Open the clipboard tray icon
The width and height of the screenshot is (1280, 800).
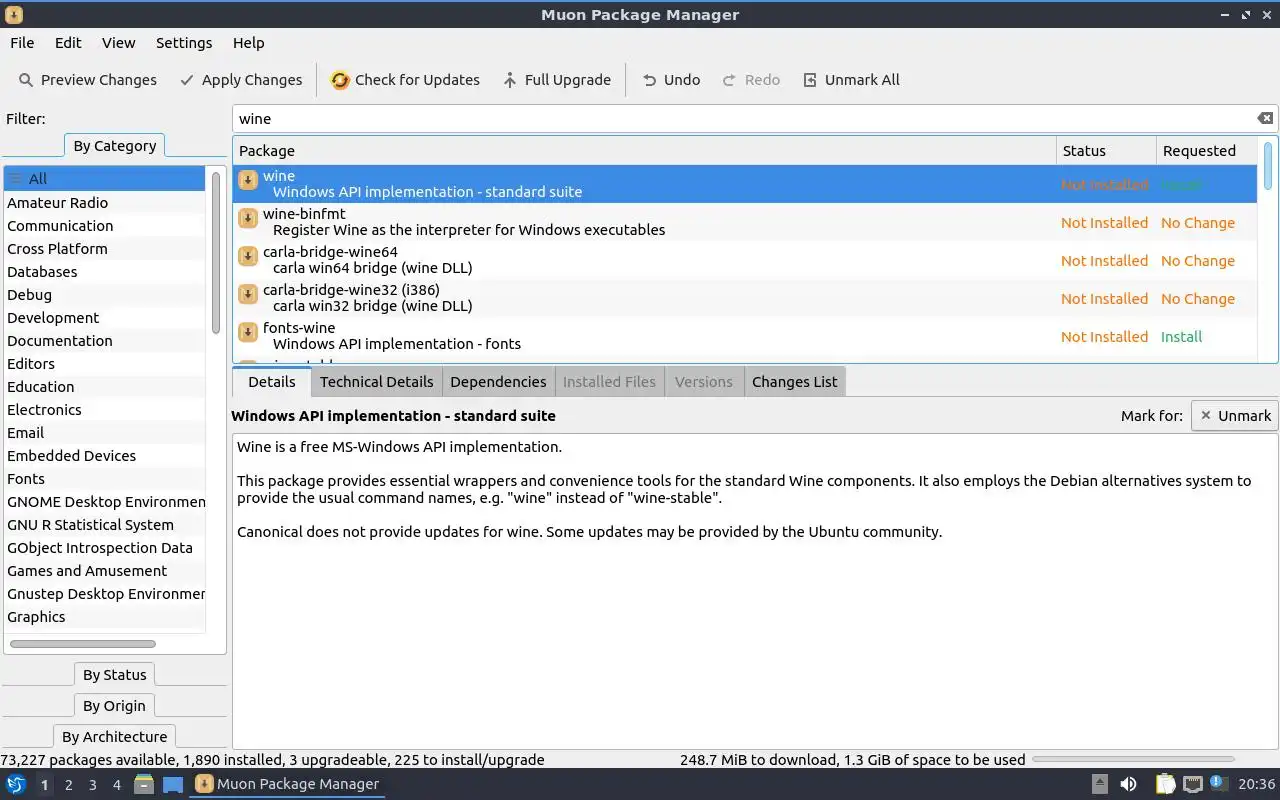click(1165, 784)
